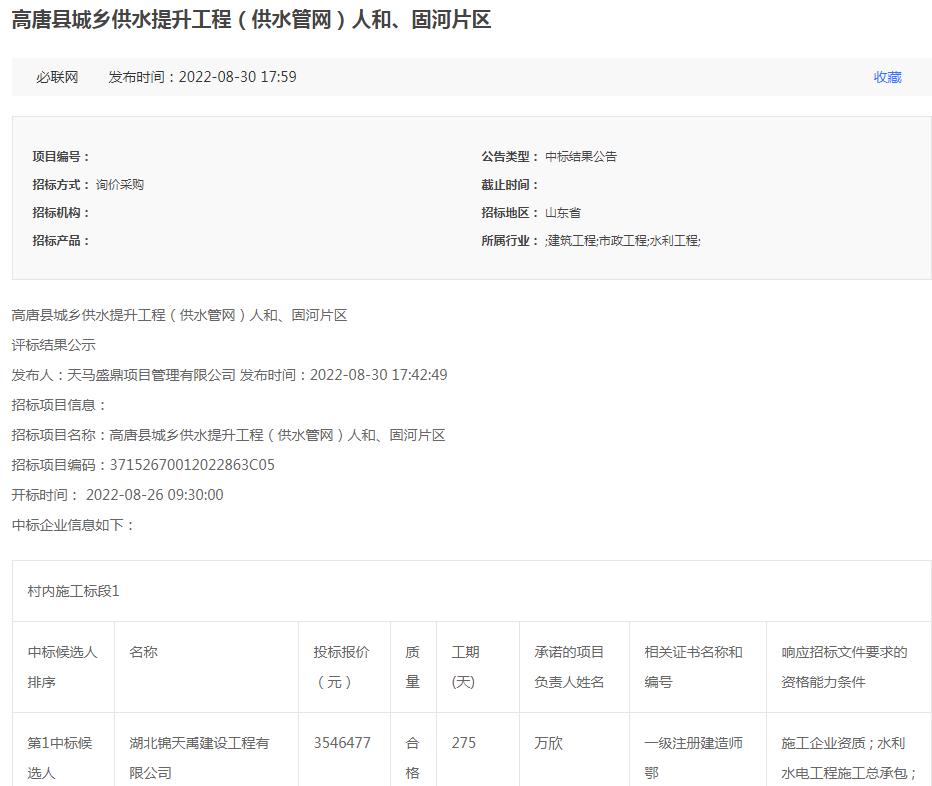Click the 必联网 source label

57,76
